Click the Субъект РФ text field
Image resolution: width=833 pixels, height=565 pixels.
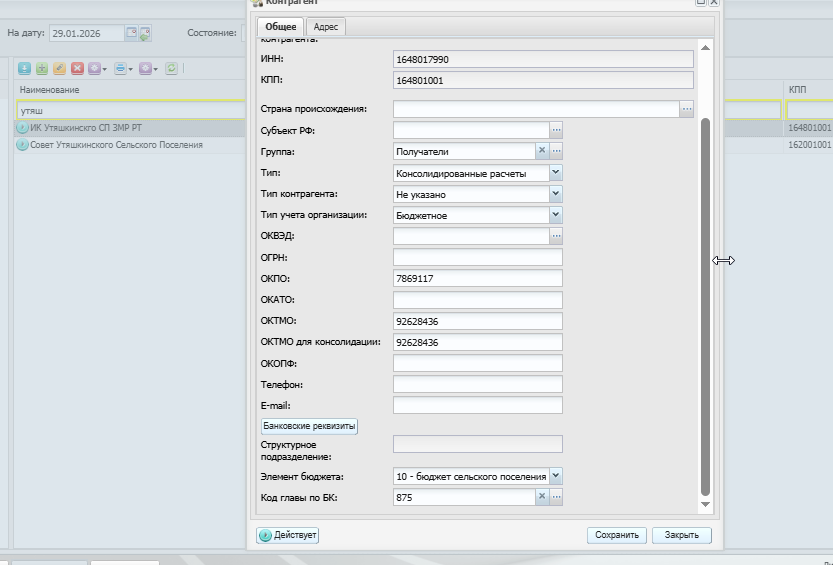tap(471, 130)
